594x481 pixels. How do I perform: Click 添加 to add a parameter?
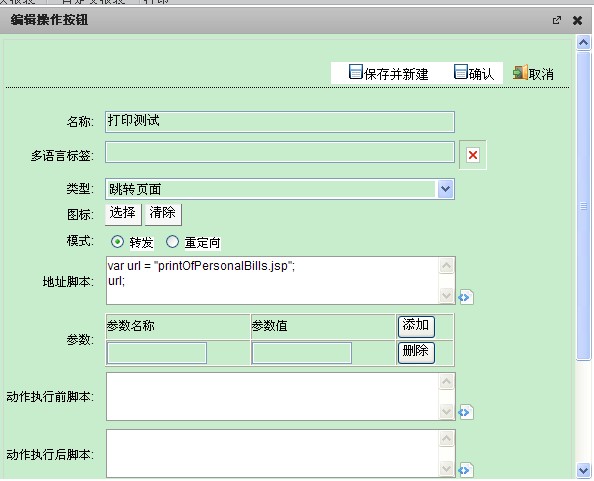tap(416, 326)
